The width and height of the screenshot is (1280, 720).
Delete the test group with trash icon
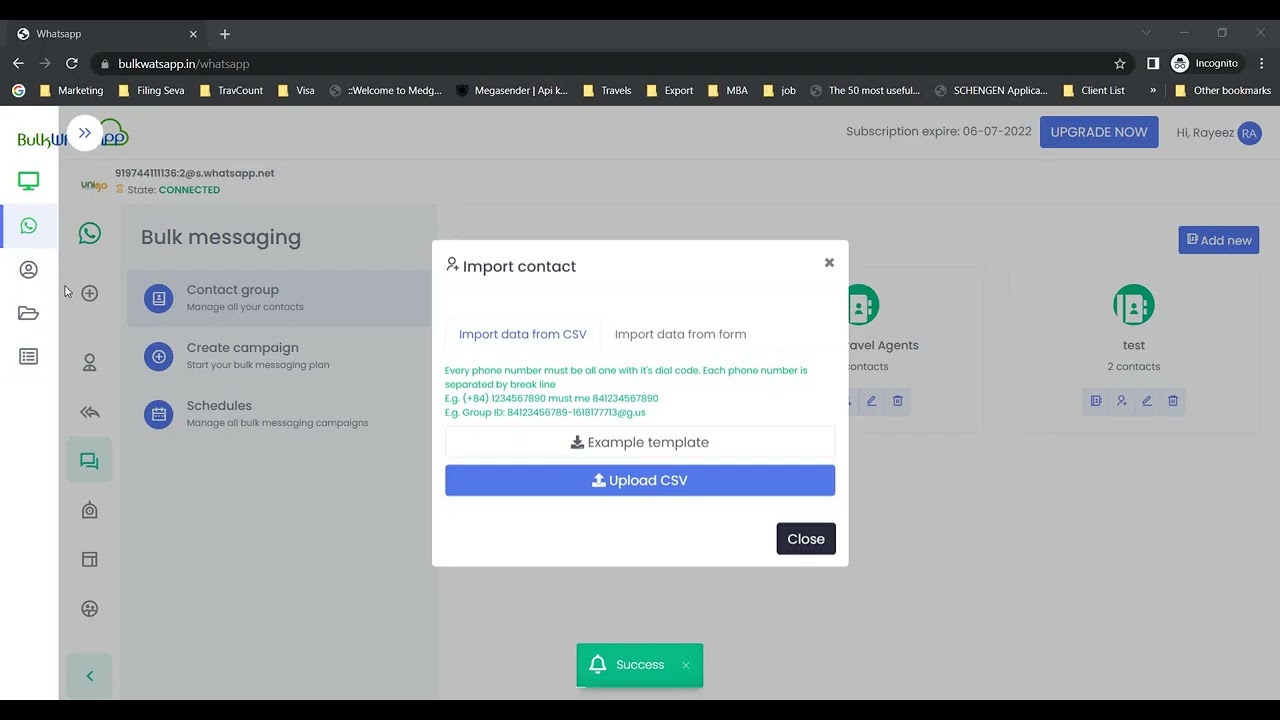[x=1173, y=401]
